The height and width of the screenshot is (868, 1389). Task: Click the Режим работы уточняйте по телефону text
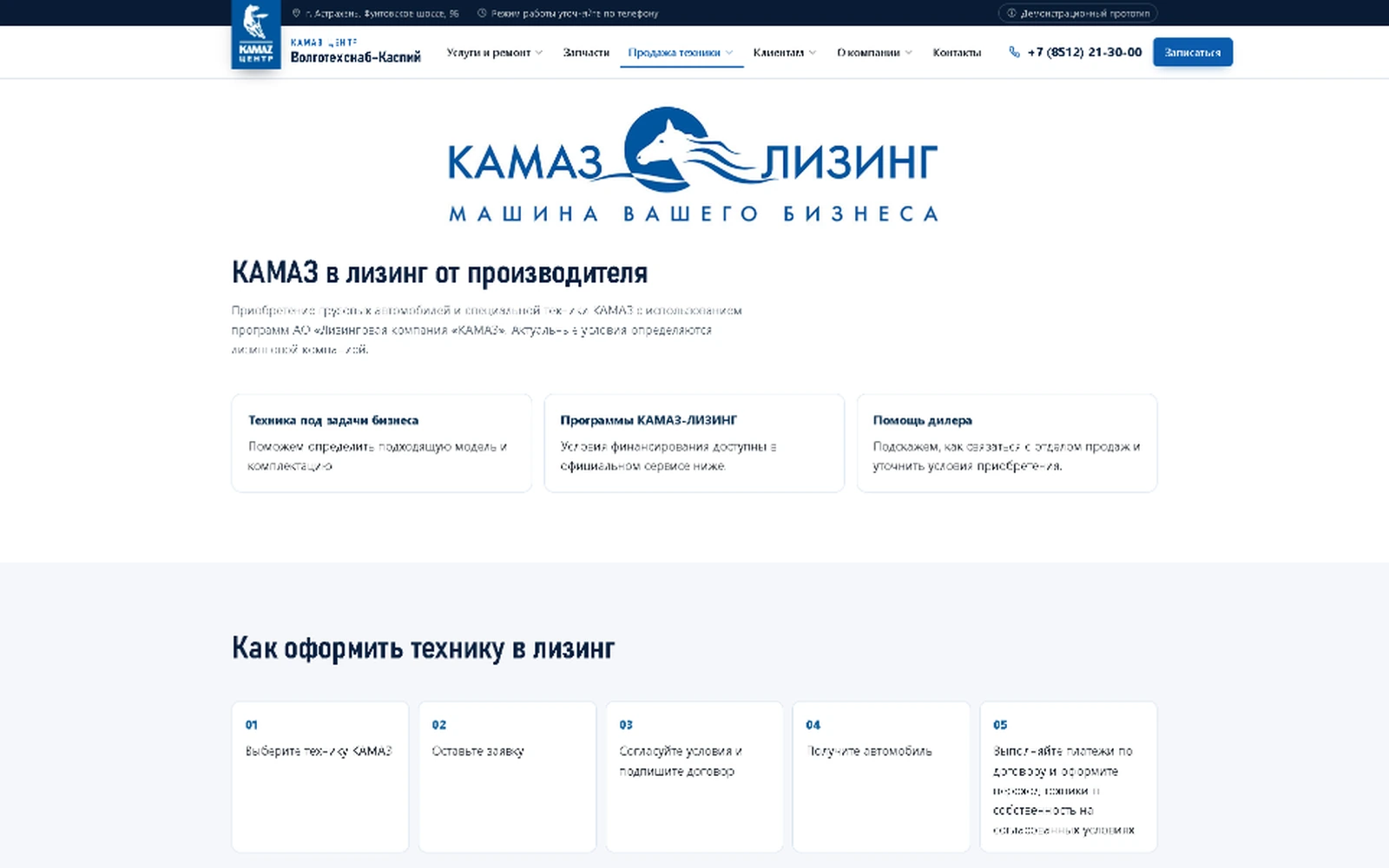pyautogui.click(x=575, y=13)
